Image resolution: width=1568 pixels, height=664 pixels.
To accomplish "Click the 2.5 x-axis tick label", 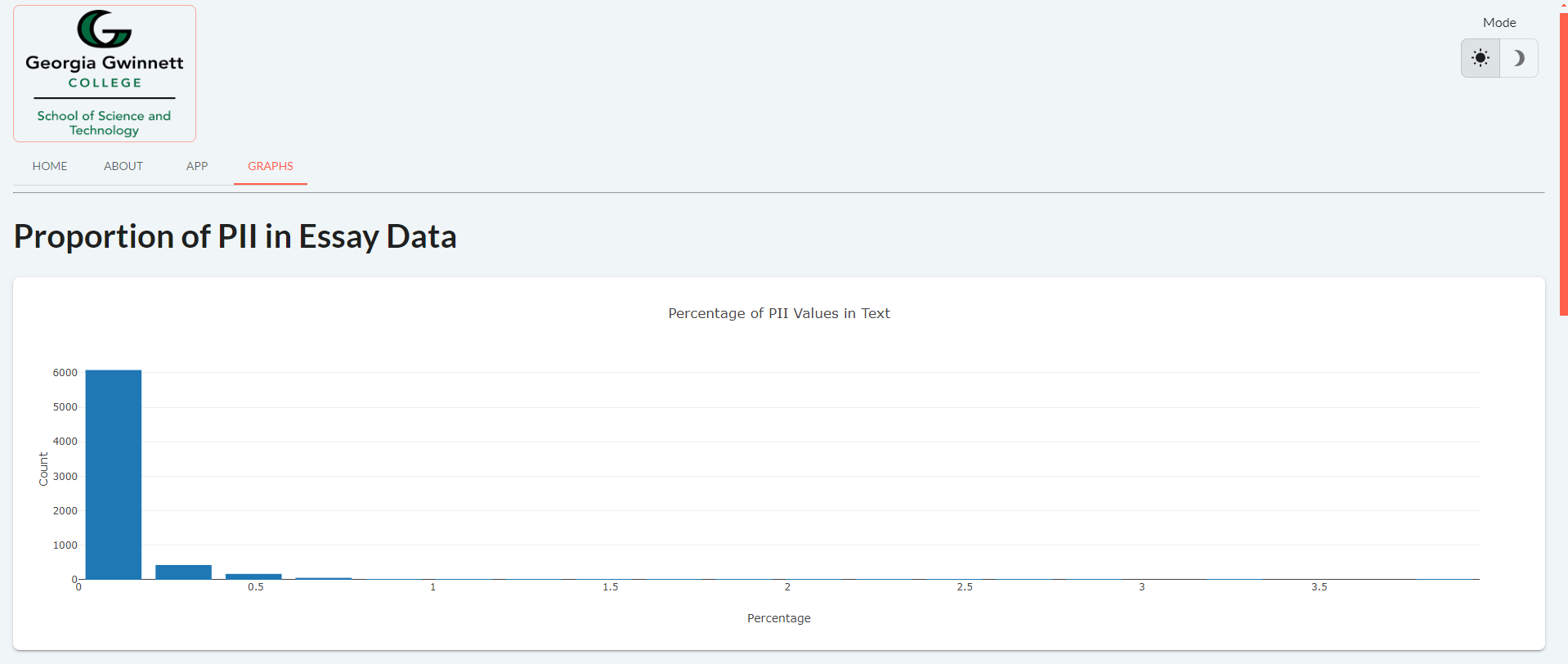I will [965, 587].
